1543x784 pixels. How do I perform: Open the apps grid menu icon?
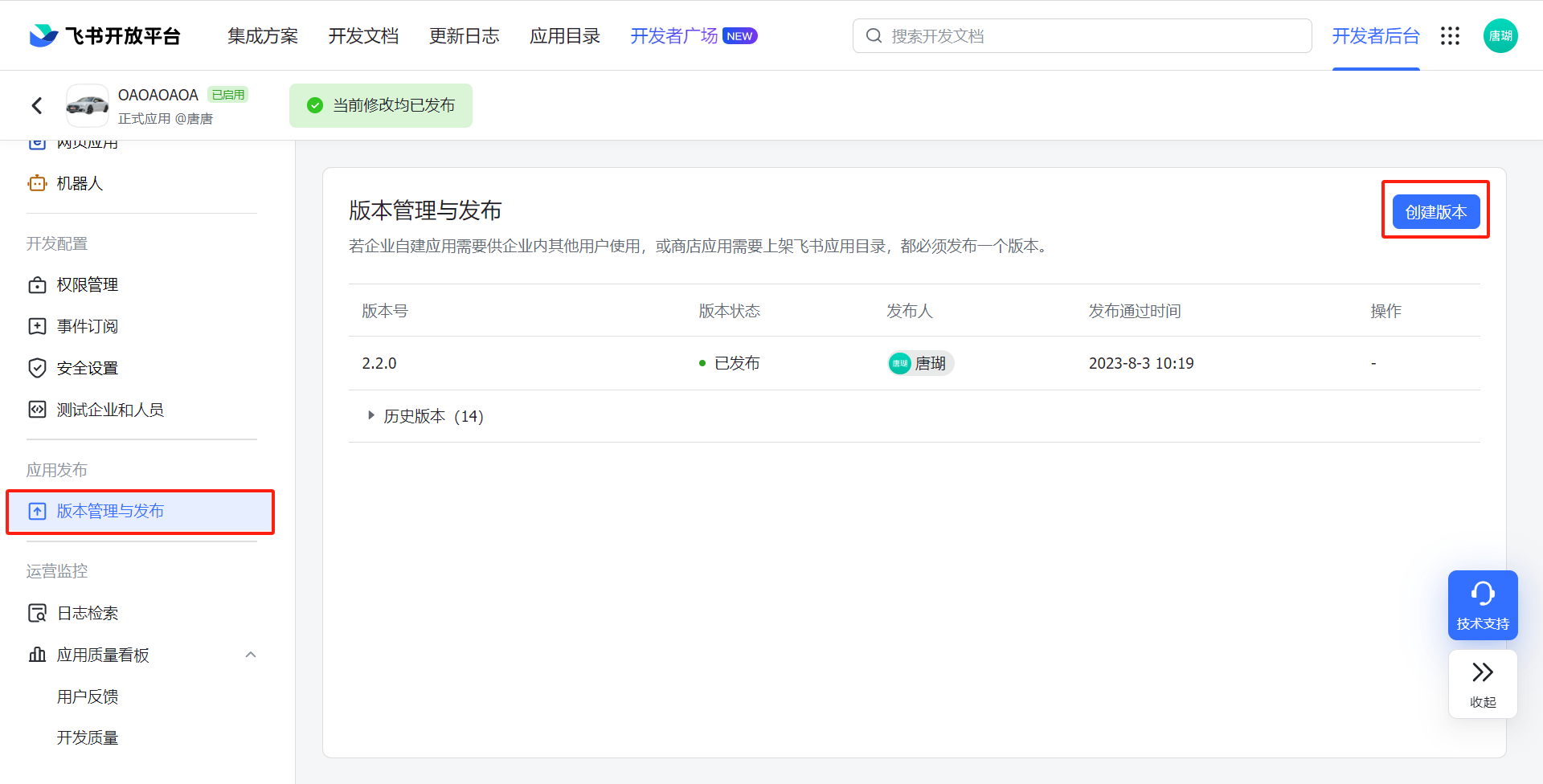[x=1450, y=36]
